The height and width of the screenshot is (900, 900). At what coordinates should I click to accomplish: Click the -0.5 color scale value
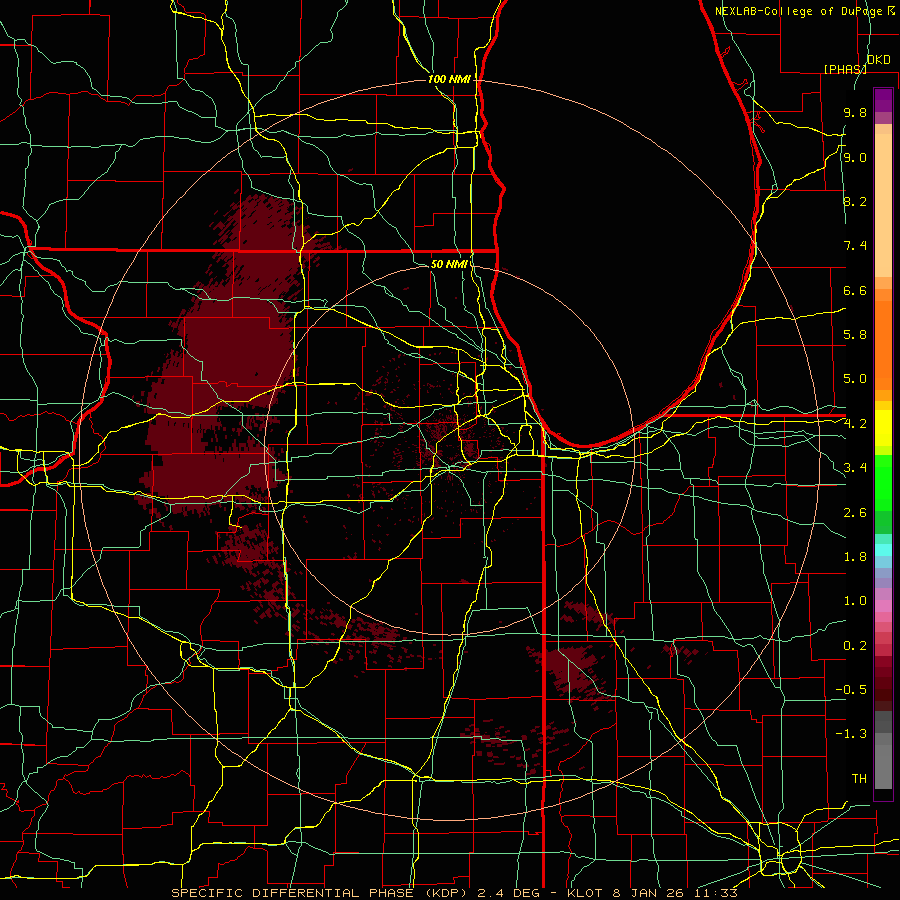tap(851, 689)
